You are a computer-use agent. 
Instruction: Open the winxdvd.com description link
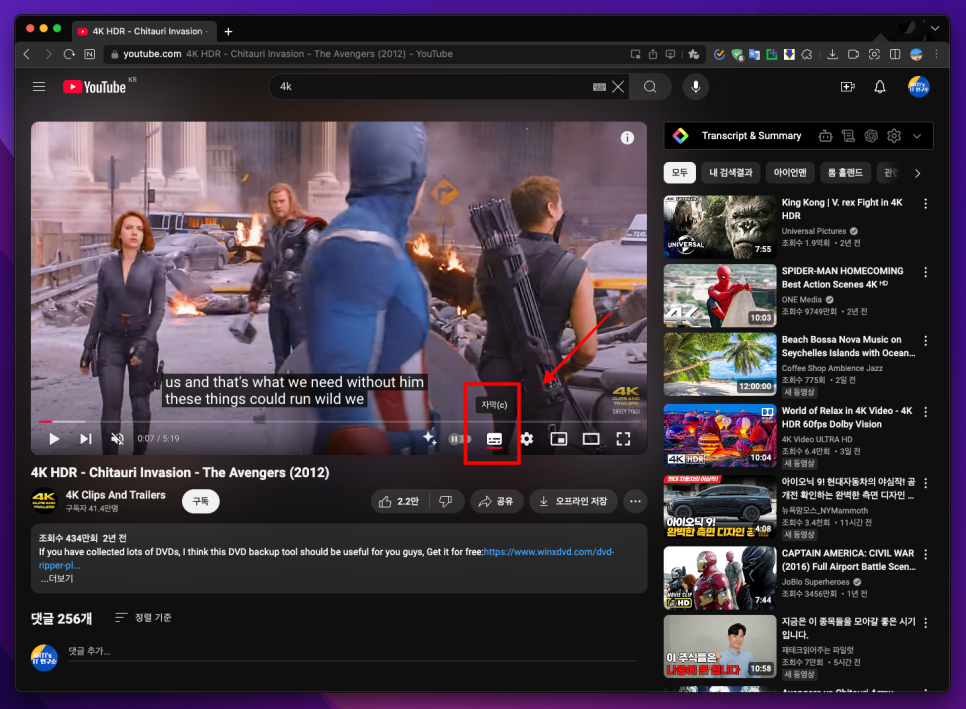point(548,552)
